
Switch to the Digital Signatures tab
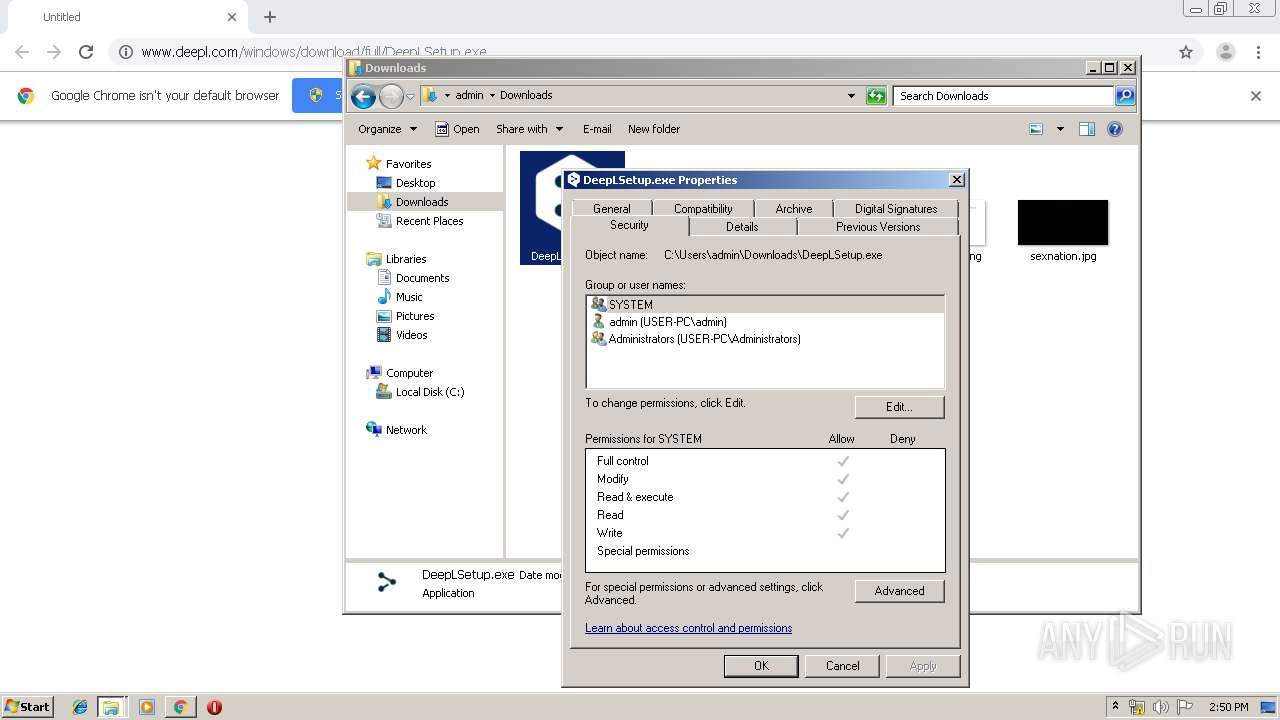(896, 209)
